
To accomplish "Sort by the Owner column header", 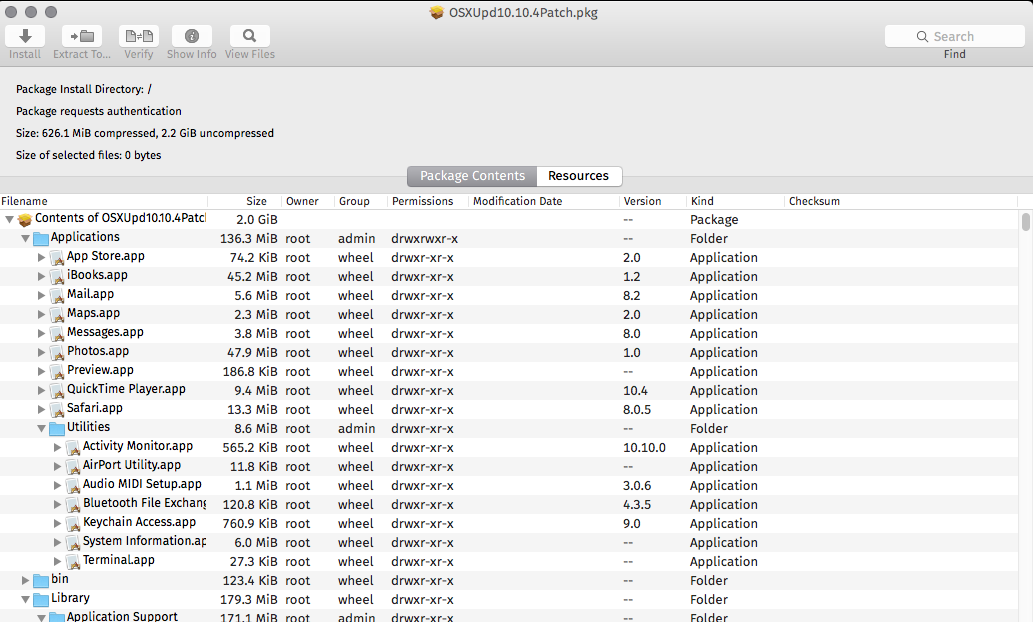I will [308, 201].
